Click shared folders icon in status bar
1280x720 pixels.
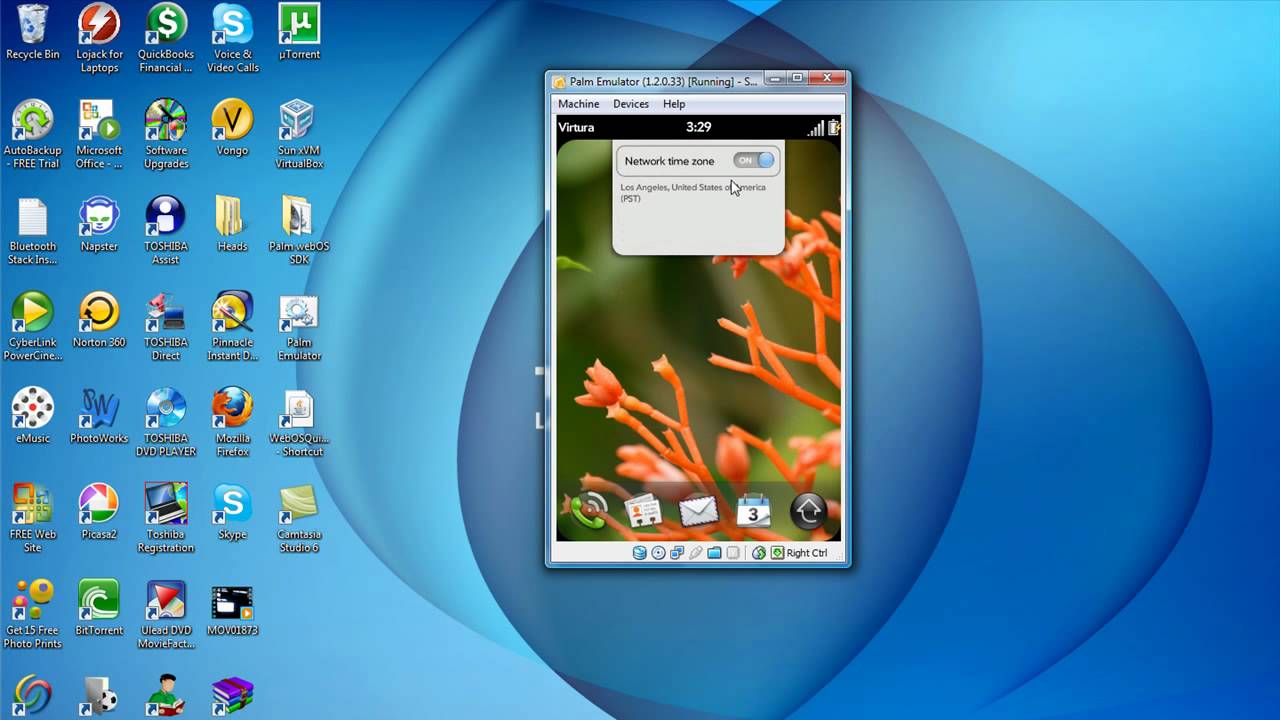click(714, 553)
